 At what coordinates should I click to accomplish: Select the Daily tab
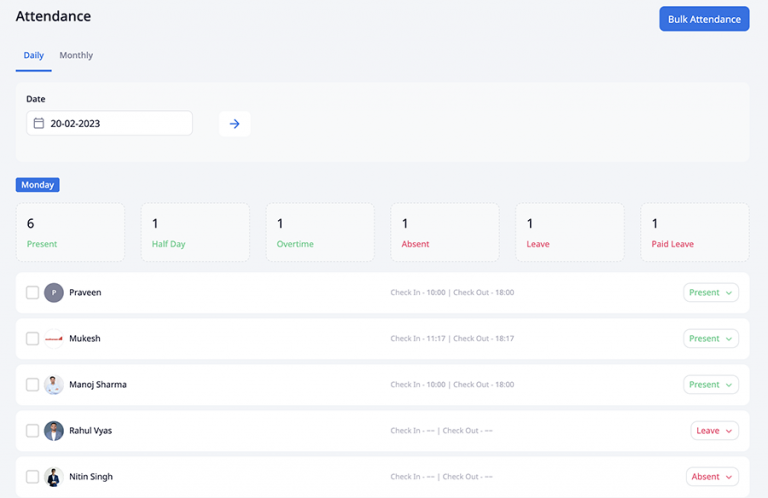coord(34,56)
